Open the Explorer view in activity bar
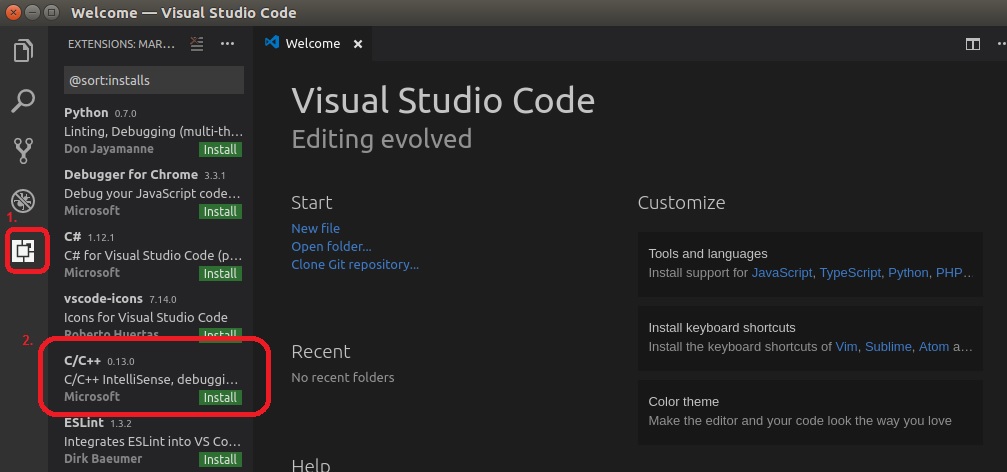 point(23,51)
